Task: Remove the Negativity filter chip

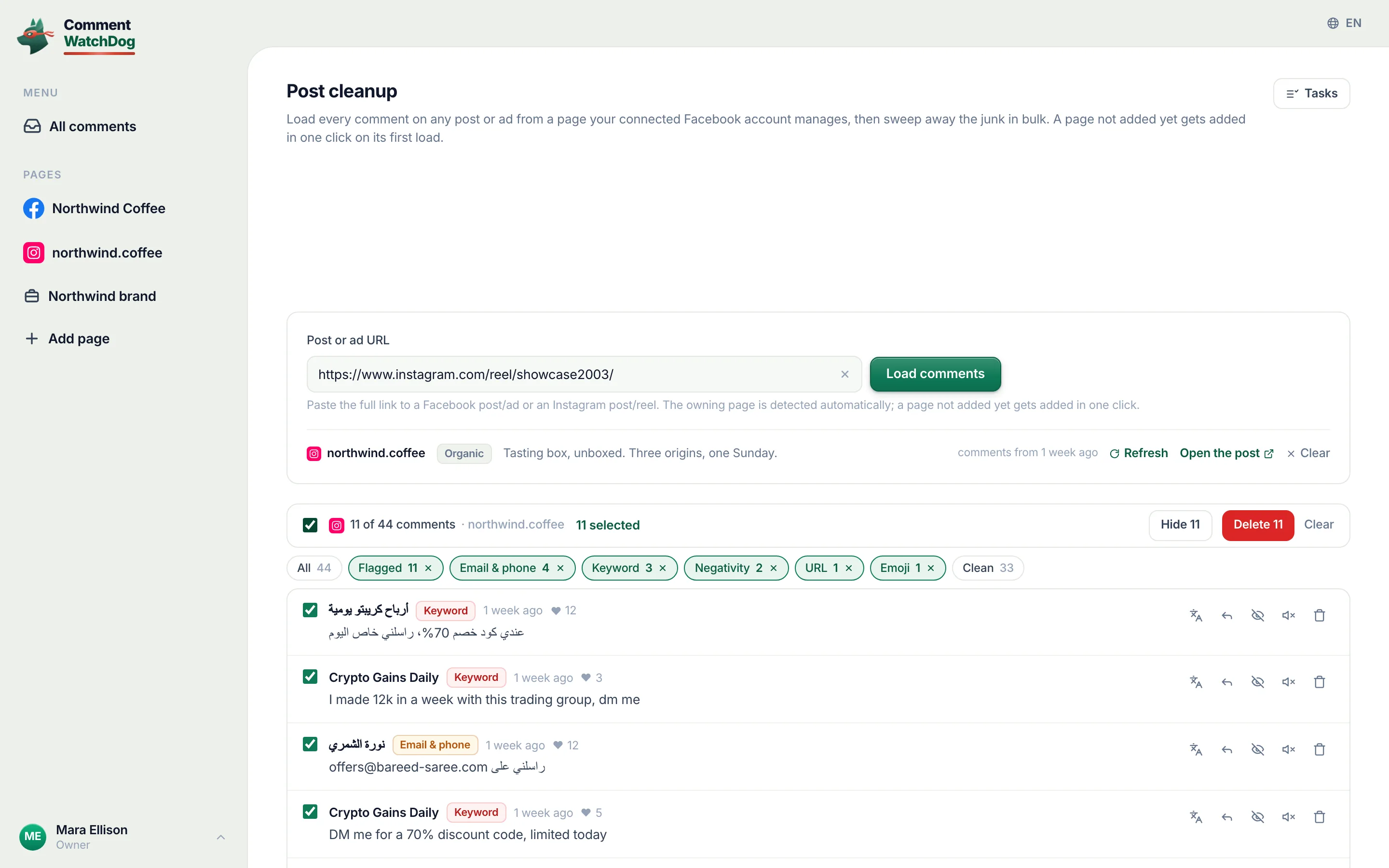Action: click(773, 569)
